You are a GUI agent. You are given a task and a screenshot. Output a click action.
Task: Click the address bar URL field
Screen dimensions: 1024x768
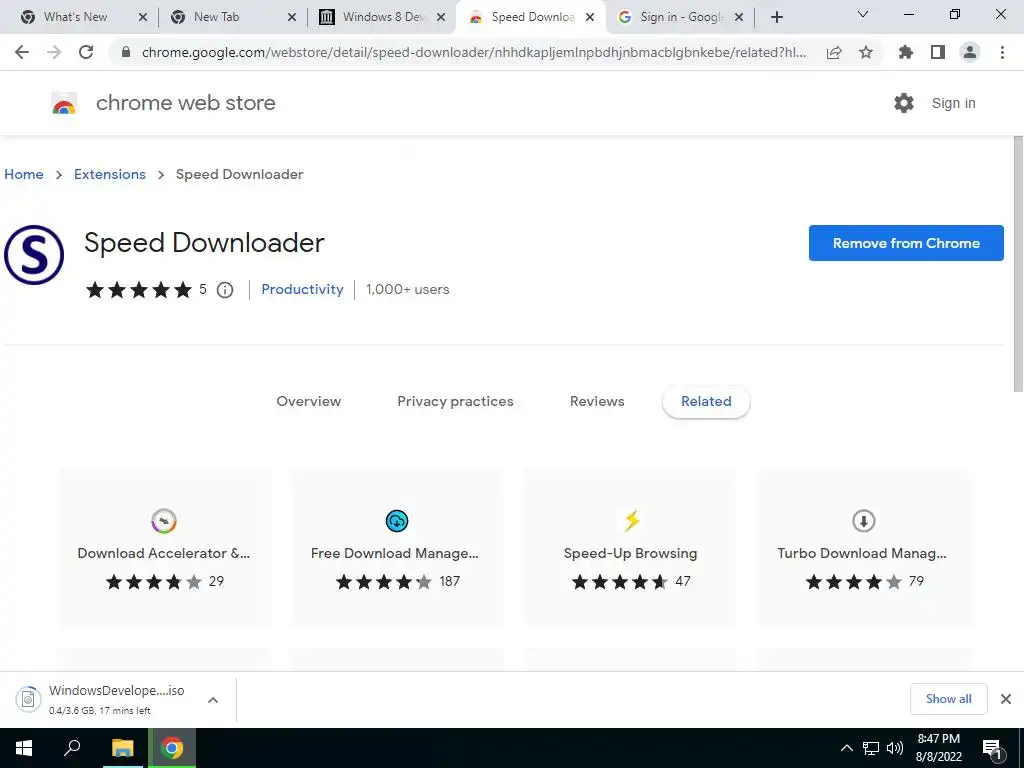[473, 52]
